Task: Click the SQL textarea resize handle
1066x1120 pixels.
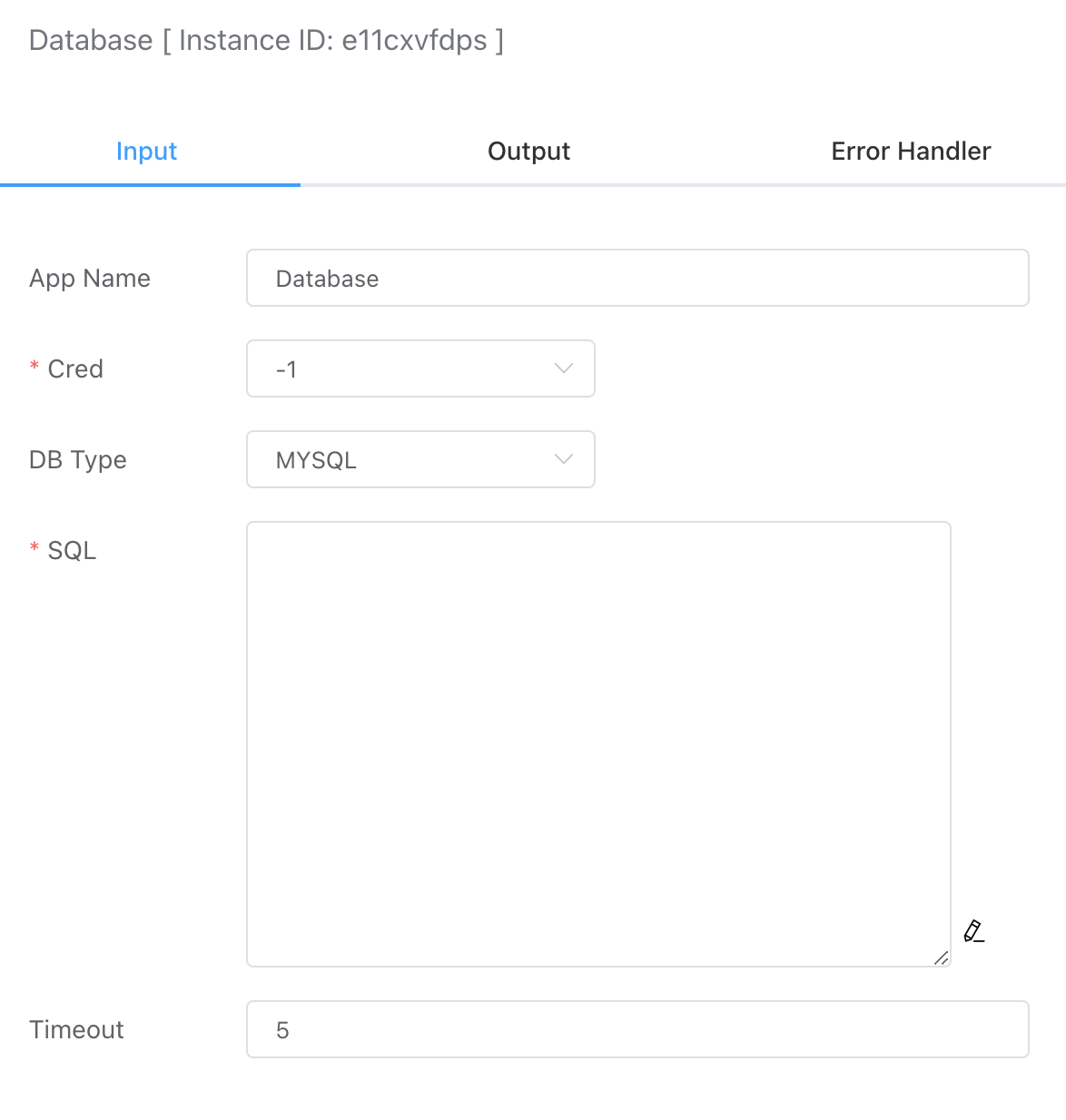Action: coord(941,957)
